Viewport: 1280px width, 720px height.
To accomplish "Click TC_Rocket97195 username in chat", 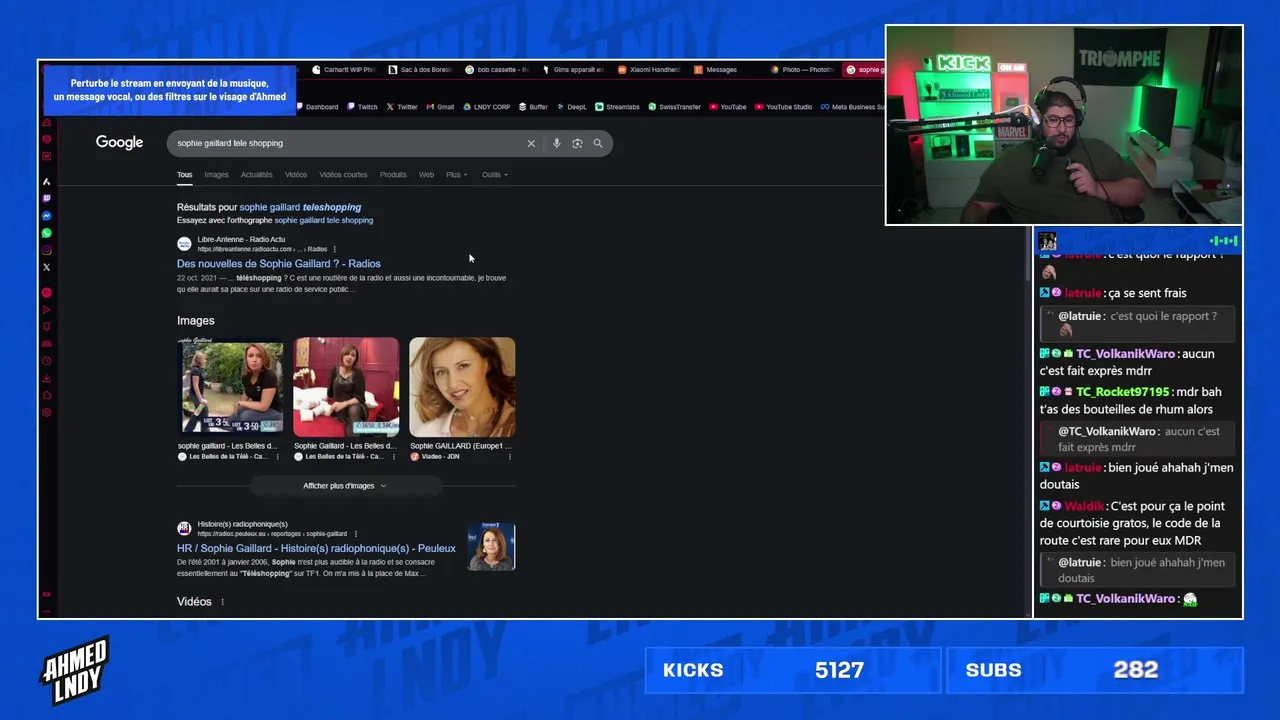I will [x=1122, y=392].
